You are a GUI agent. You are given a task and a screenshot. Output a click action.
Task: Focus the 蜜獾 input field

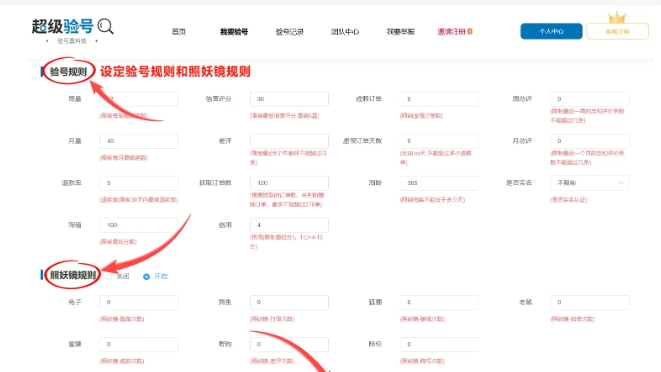tap(139, 344)
